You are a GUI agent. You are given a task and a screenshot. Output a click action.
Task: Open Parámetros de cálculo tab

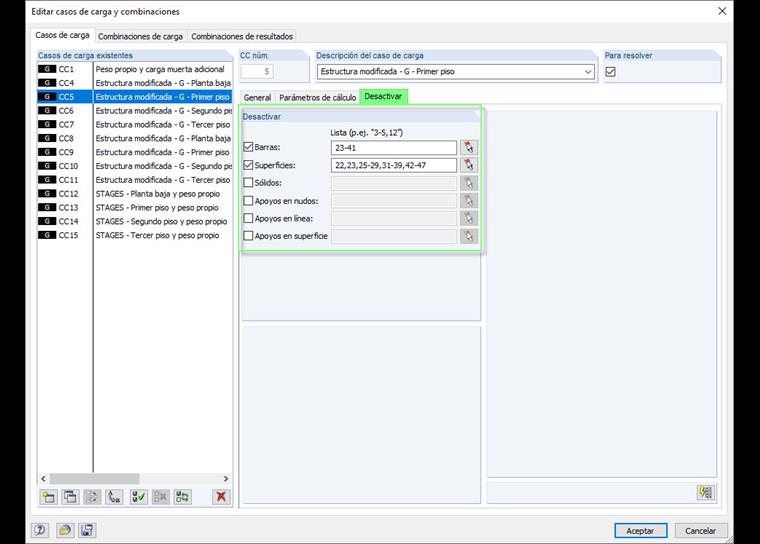(317, 97)
